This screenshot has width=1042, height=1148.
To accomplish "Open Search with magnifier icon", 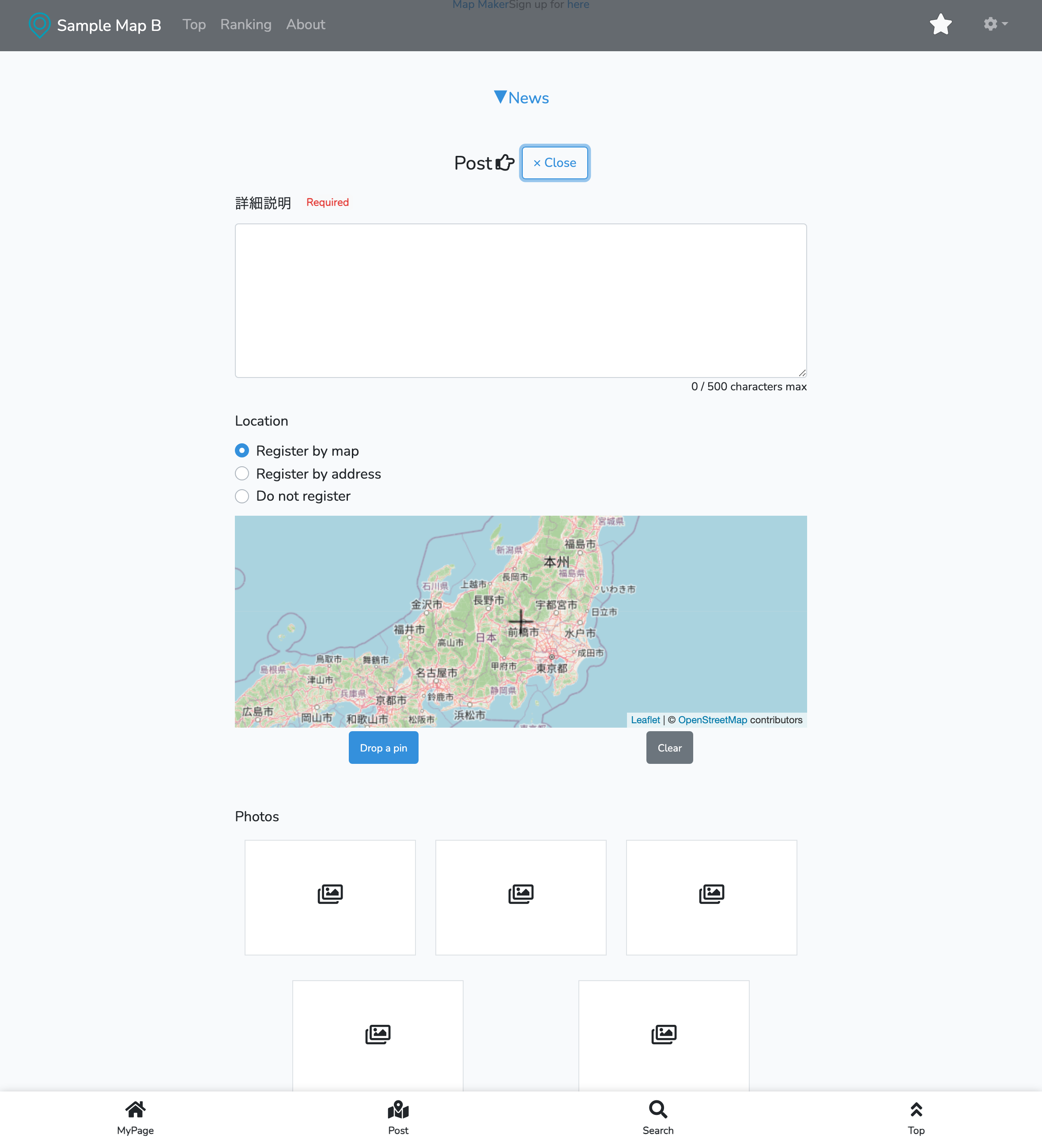I will 658,1109.
